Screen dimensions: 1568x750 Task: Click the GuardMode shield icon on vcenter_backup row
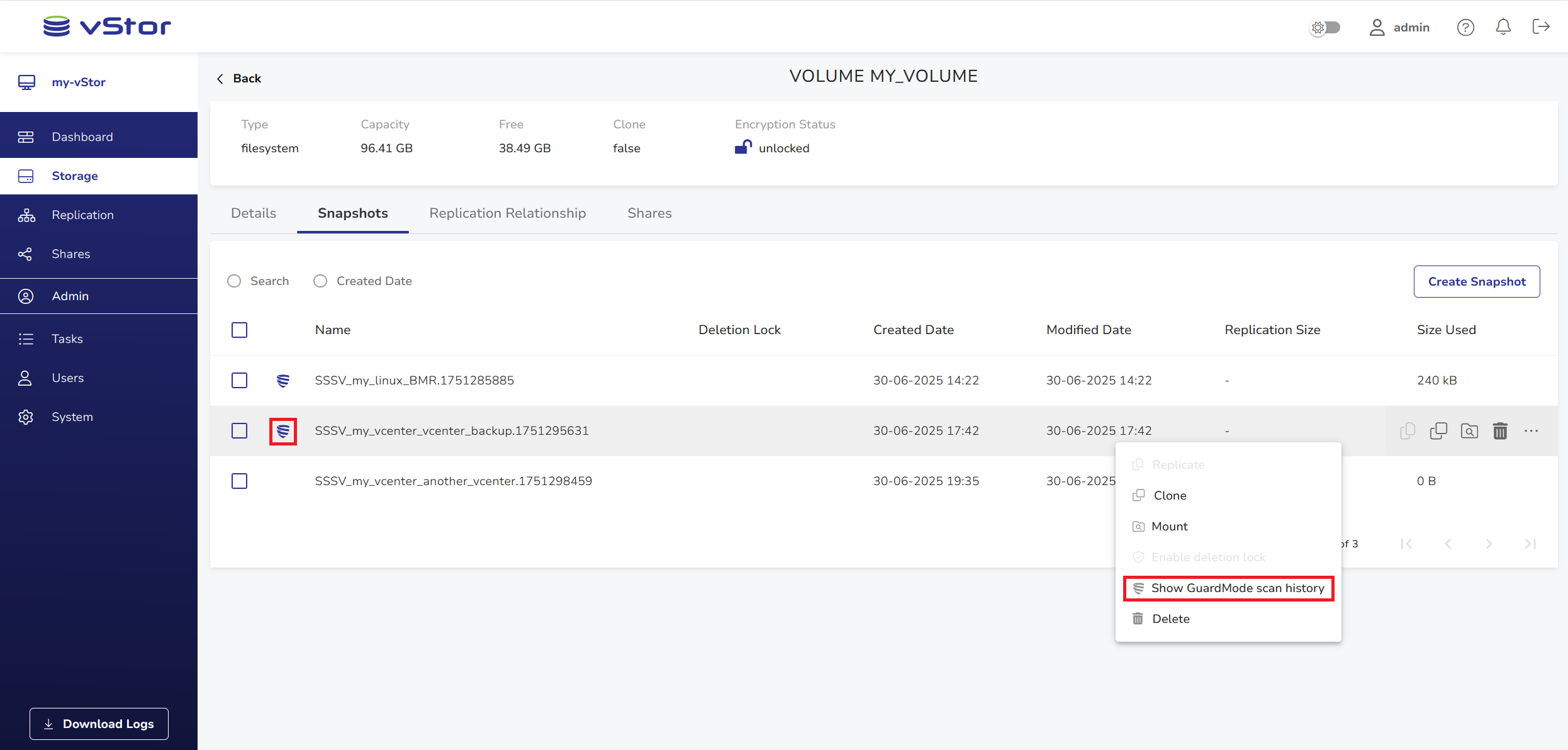283,431
